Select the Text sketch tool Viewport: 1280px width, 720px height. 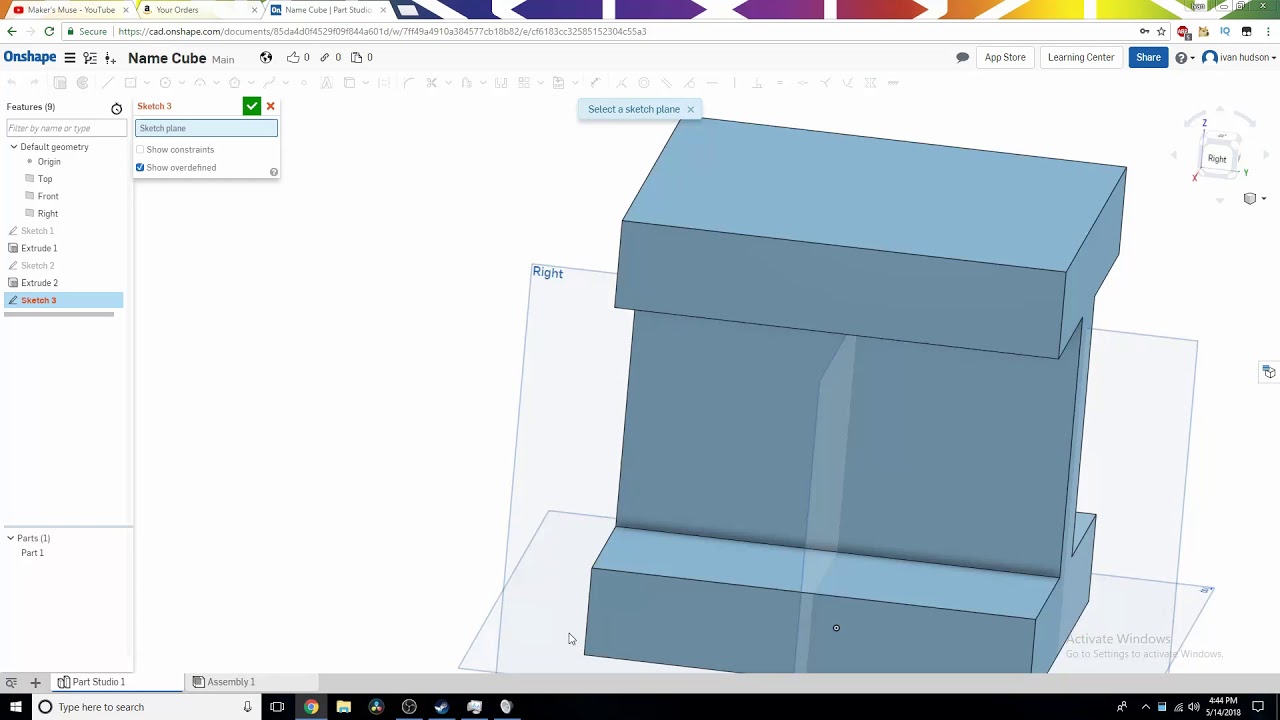pyautogui.click(x=326, y=83)
